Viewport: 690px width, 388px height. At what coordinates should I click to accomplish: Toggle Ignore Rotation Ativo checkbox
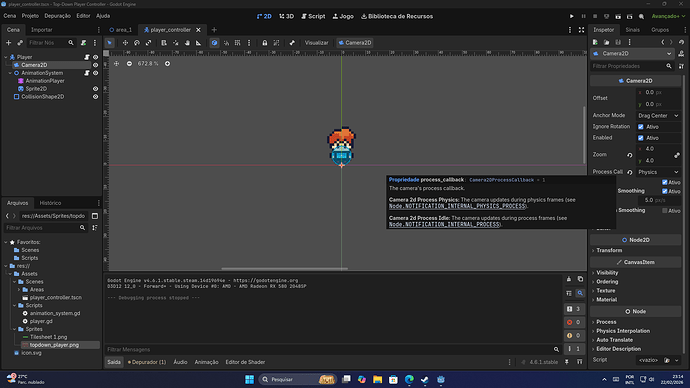[641, 127]
